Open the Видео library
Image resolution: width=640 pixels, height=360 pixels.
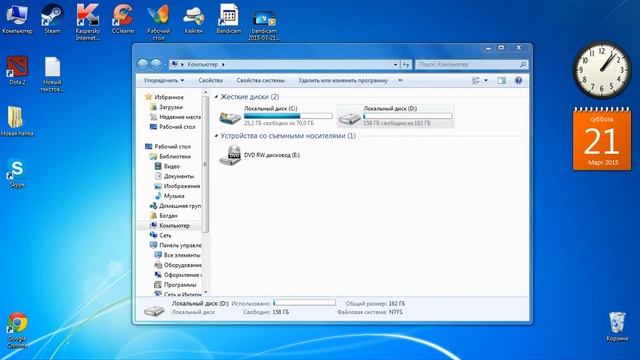(167, 166)
